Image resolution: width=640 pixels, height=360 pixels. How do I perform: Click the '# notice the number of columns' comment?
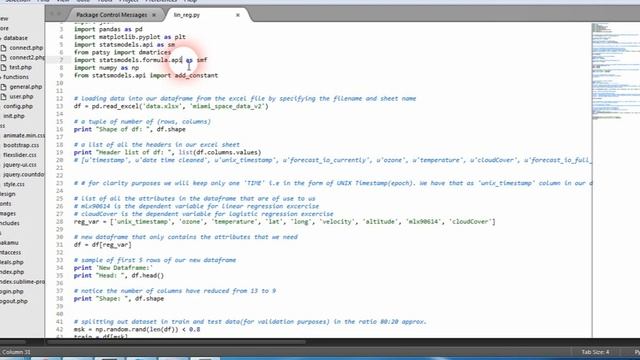tap(175, 291)
